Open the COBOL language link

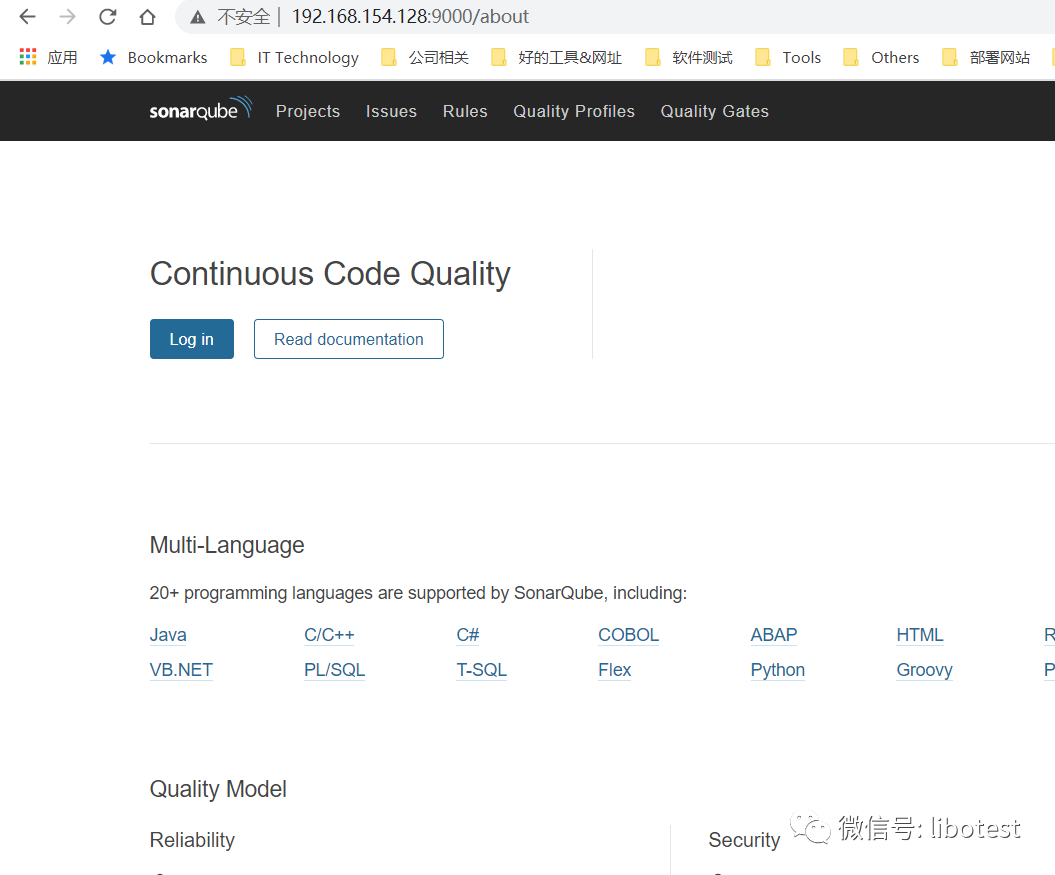(628, 635)
